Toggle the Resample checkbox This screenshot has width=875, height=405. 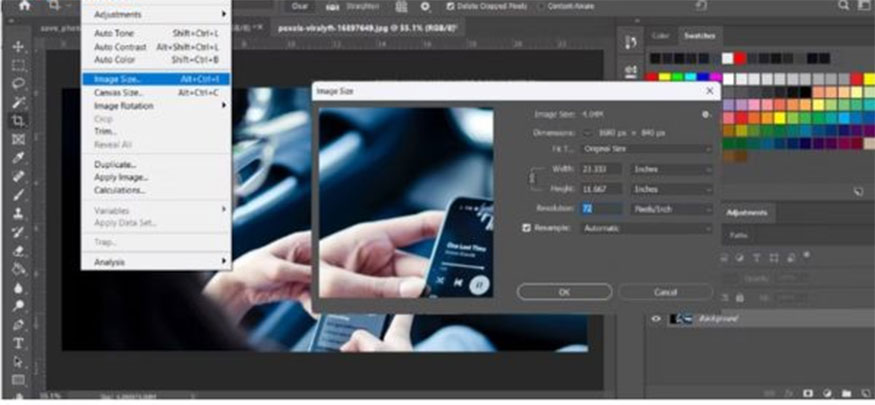coord(527,228)
